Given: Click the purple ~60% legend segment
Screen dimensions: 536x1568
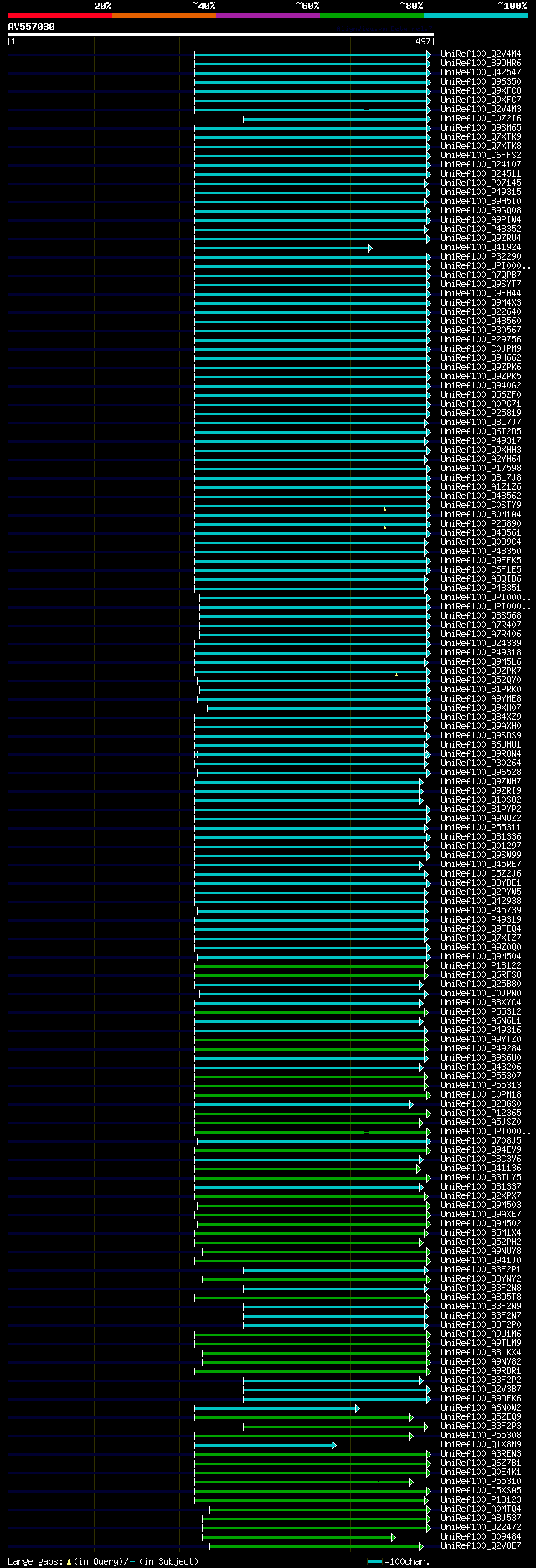Looking at the screenshot, I should [x=267, y=15].
